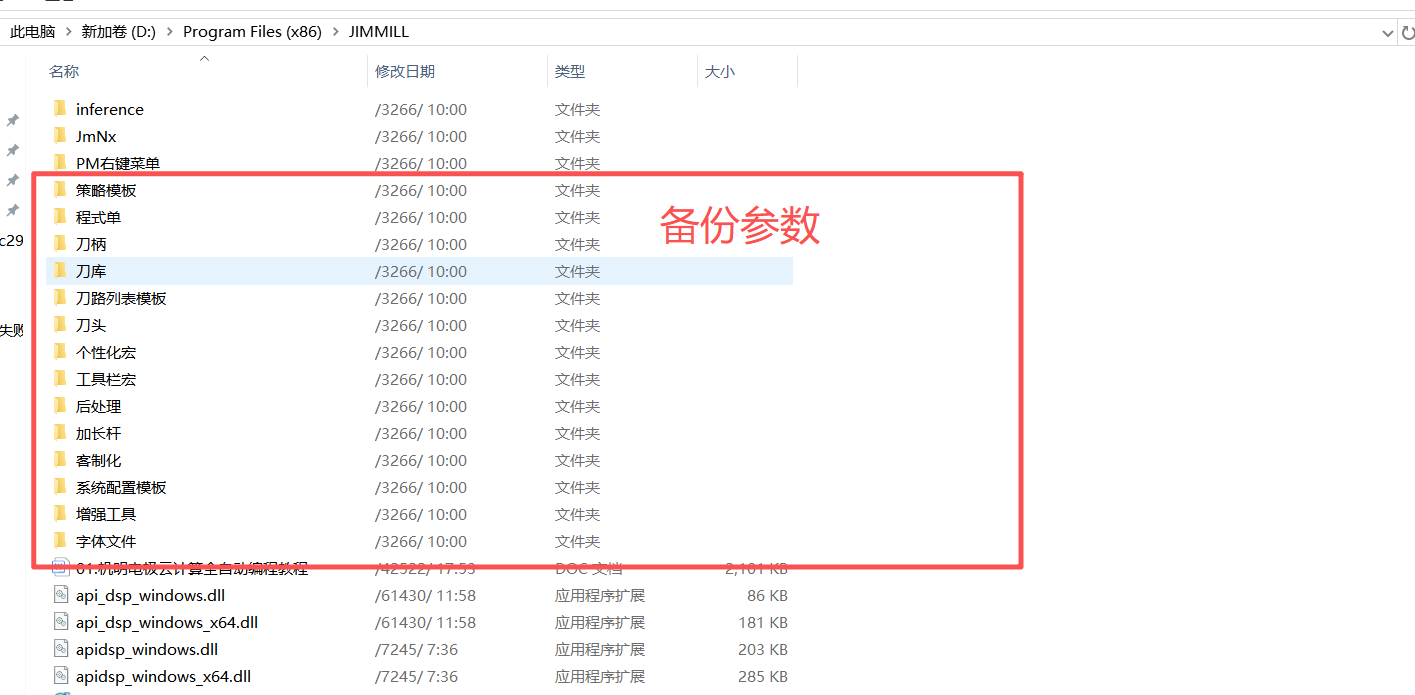The width and height of the screenshot is (1415, 695).
Task: Select the 刀柄 folder icon
Action: [x=60, y=244]
